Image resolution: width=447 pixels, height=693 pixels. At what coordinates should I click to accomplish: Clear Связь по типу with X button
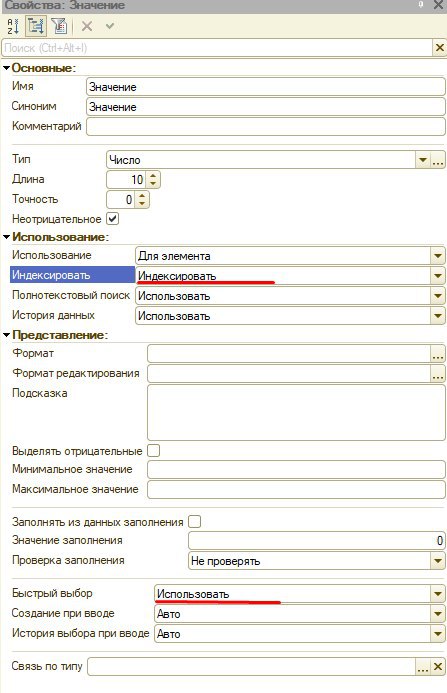438,666
